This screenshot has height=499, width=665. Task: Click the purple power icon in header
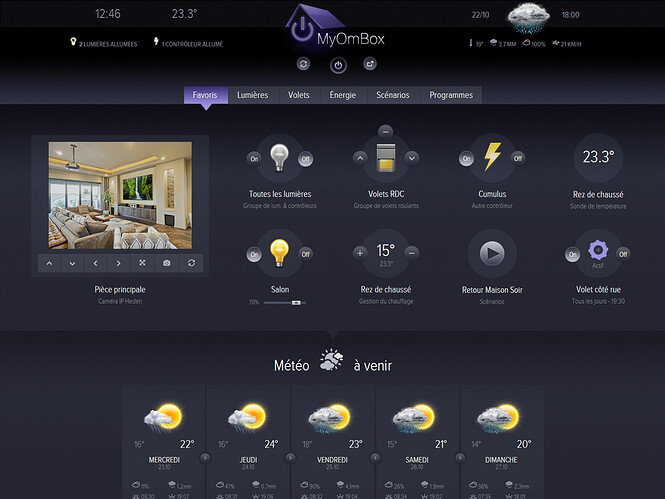[338, 65]
